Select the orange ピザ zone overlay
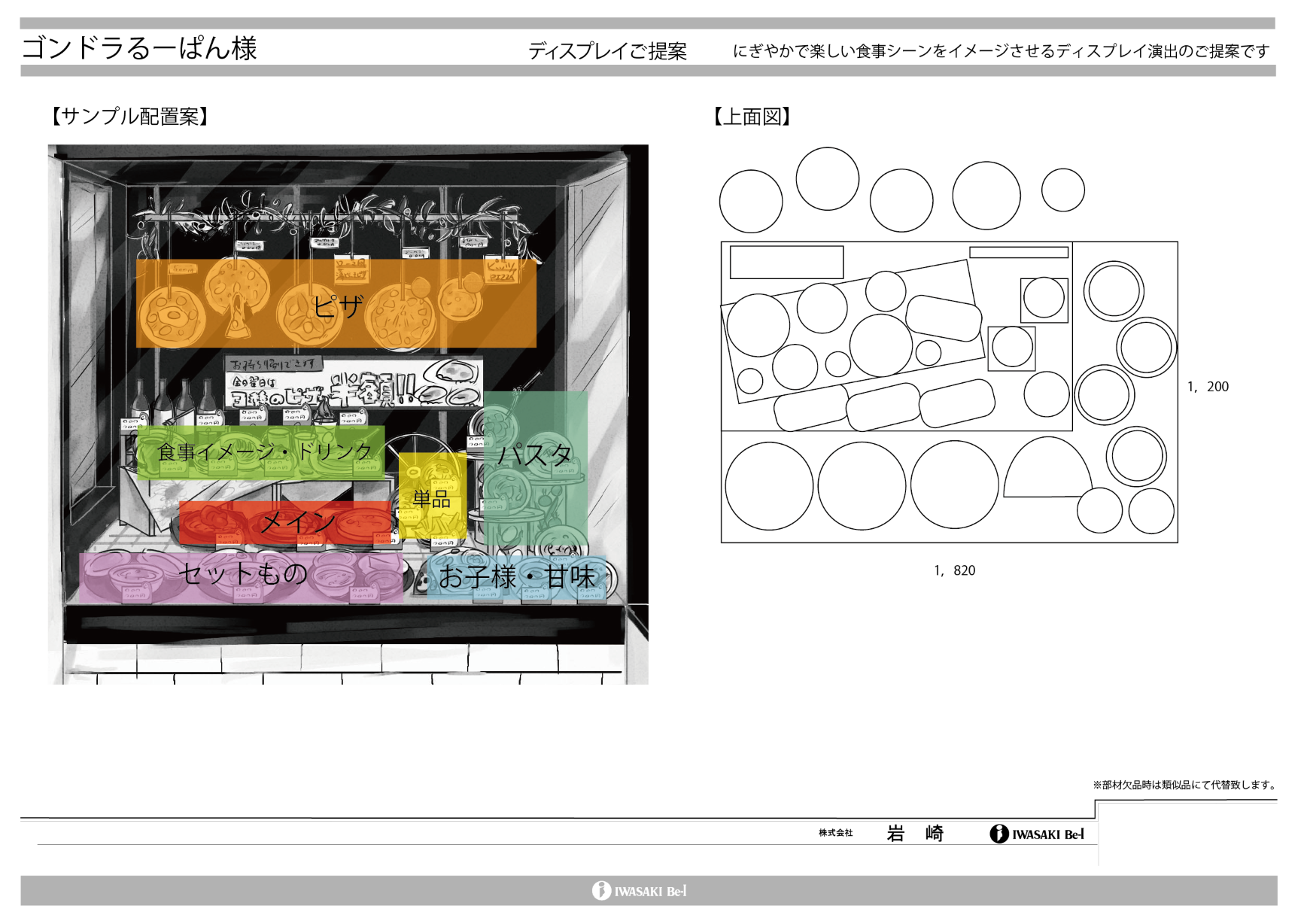This screenshot has width=1307, height=924. 336,303
